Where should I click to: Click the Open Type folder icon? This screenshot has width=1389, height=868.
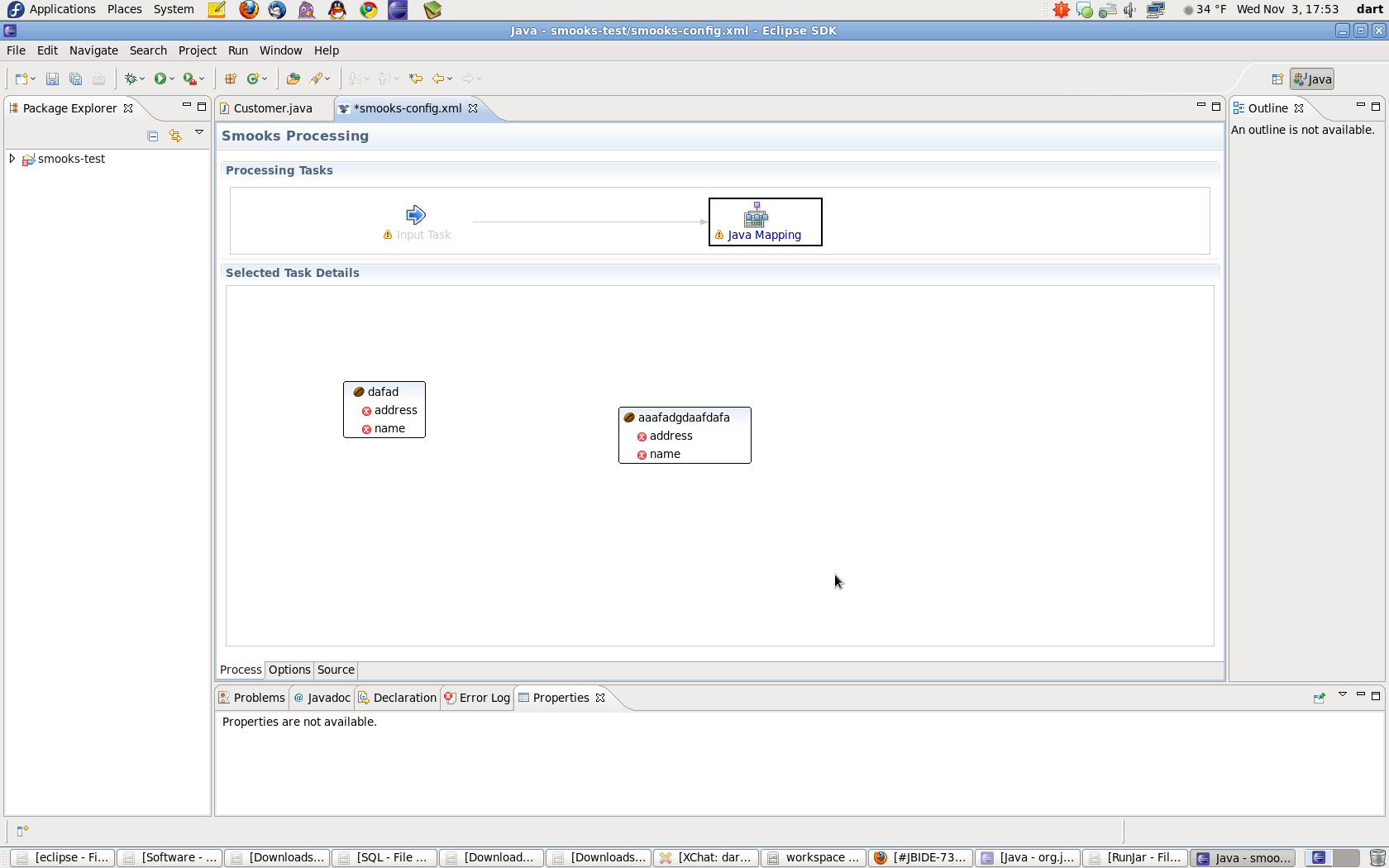(x=293, y=79)
